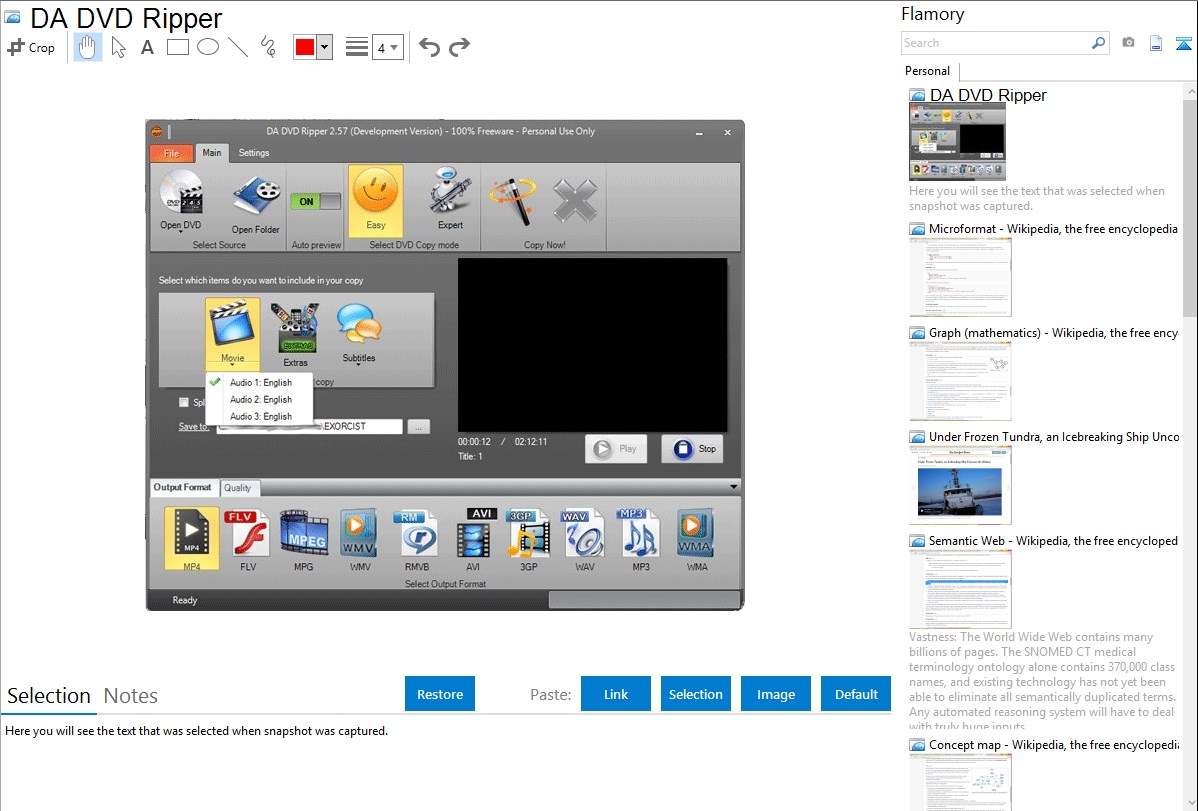
Task: Click the Copy Now magic wand icon
Action: 513,201
